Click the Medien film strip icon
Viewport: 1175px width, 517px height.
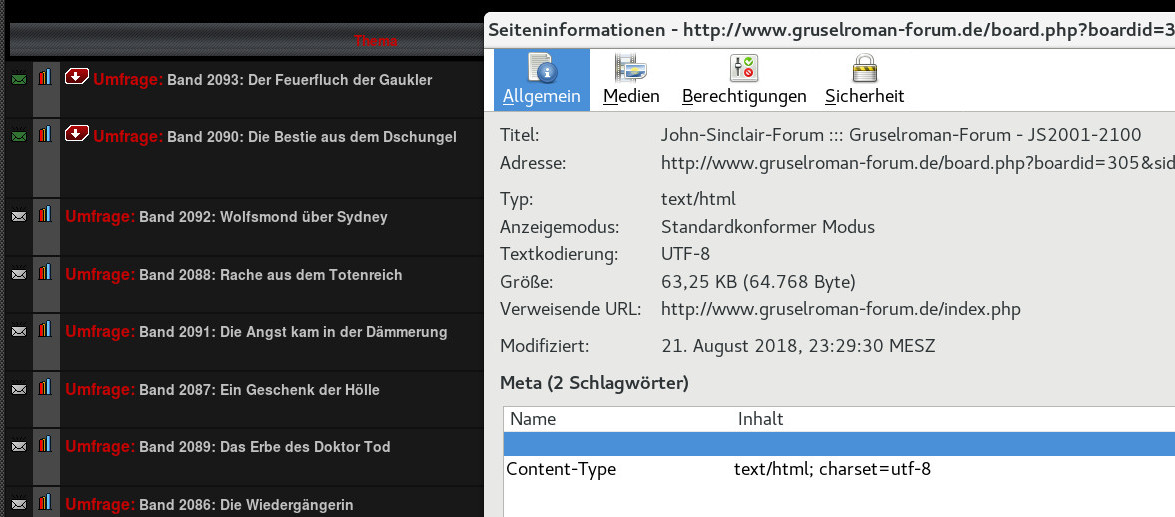[x=631, y=67]
